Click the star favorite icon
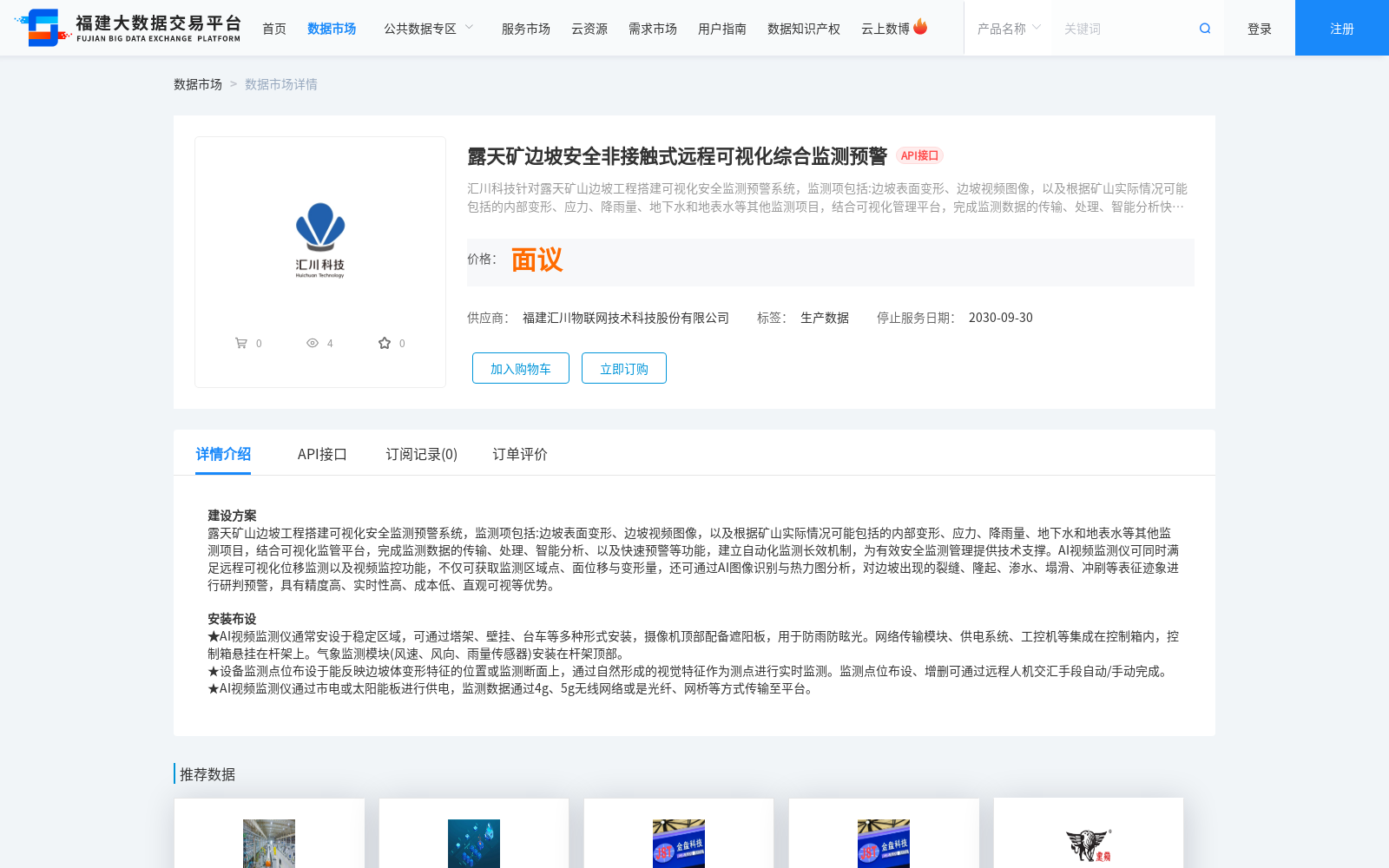Screen dimensions: 1389x868 pos(385,343)
